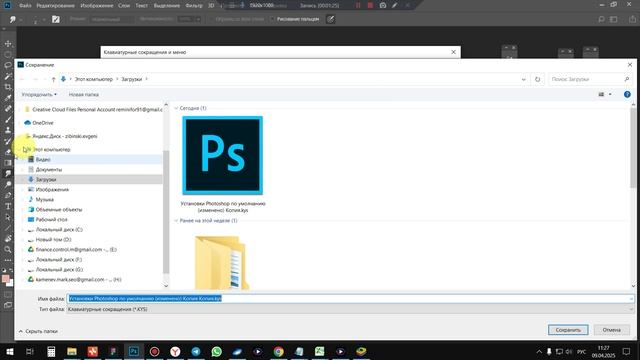
Task: Collapse the 'Этот компьютер' tree node
Action: (19, 150)
